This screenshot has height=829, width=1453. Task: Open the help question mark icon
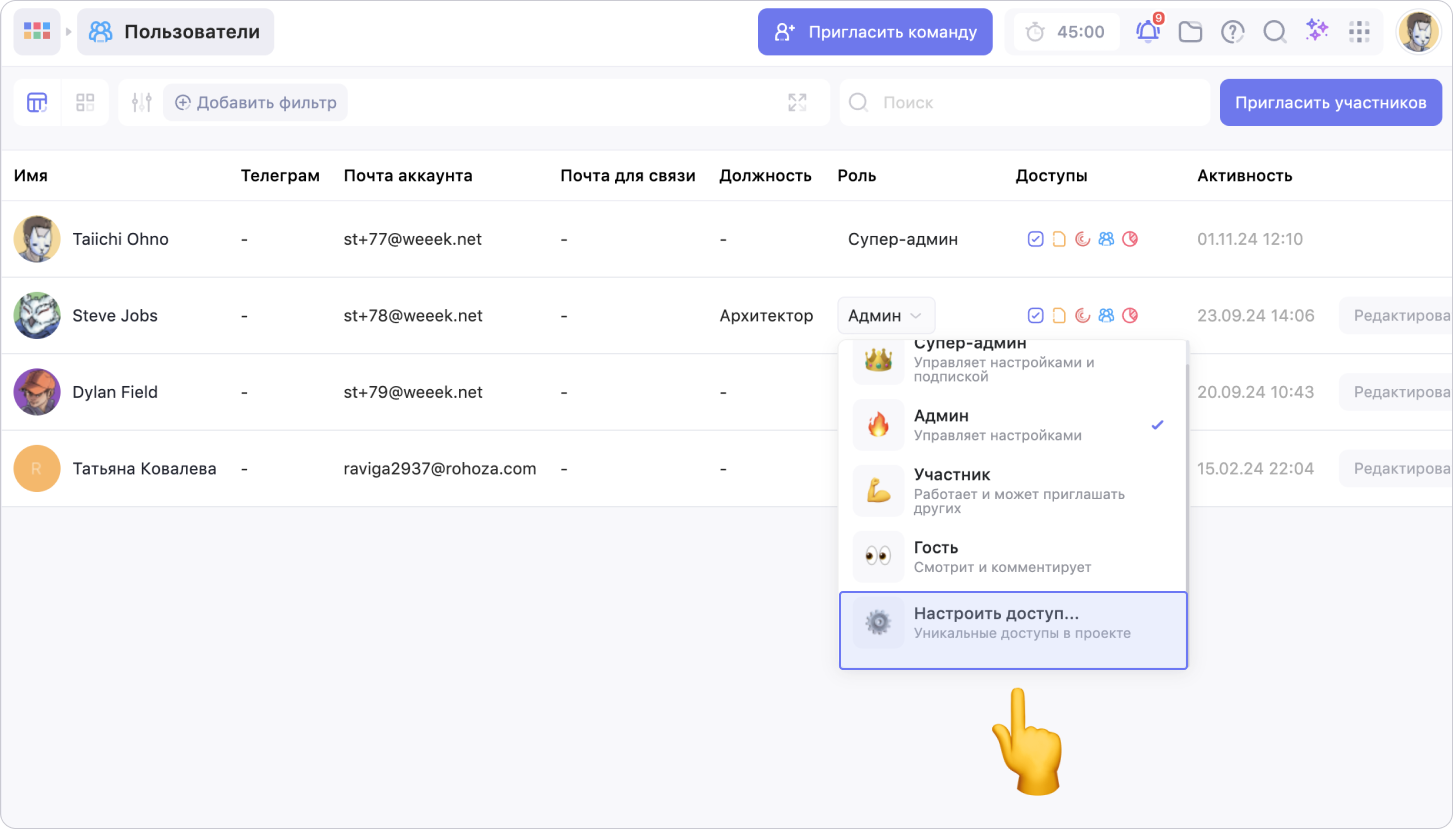pyautogui.click(x=1232, y=32)
